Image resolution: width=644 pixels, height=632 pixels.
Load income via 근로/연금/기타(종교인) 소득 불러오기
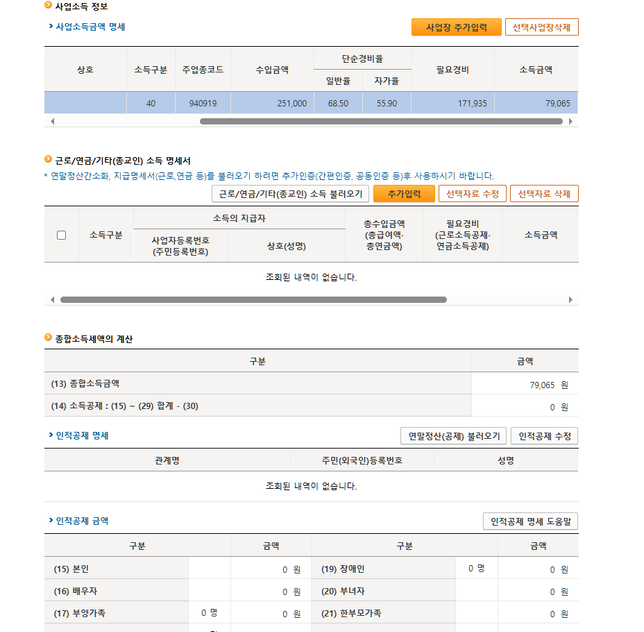290,194
